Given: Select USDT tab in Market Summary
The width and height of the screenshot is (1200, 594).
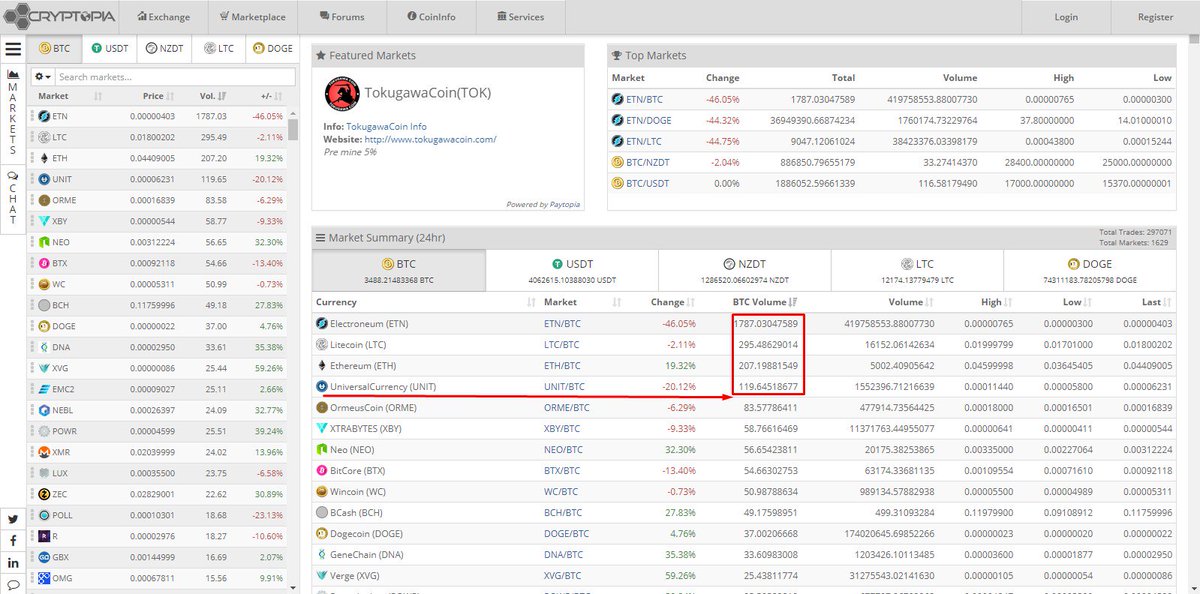Looking at the screenshot, I should pos(572,270).
